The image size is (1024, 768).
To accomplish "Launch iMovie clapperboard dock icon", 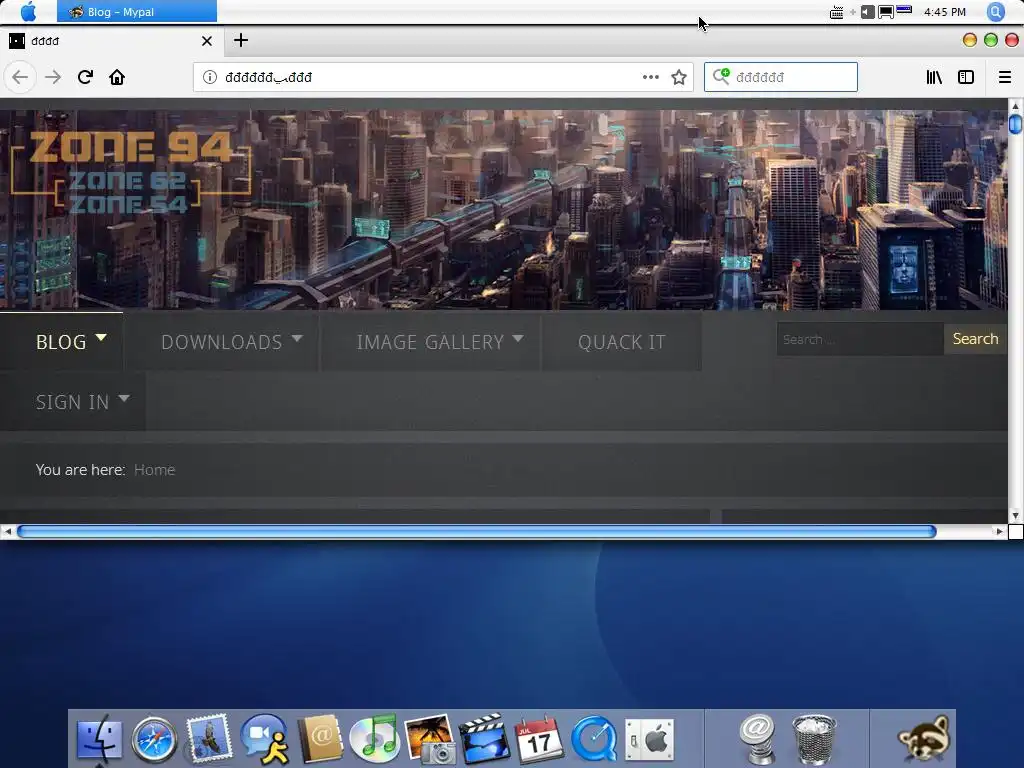I will coord(485,739).
